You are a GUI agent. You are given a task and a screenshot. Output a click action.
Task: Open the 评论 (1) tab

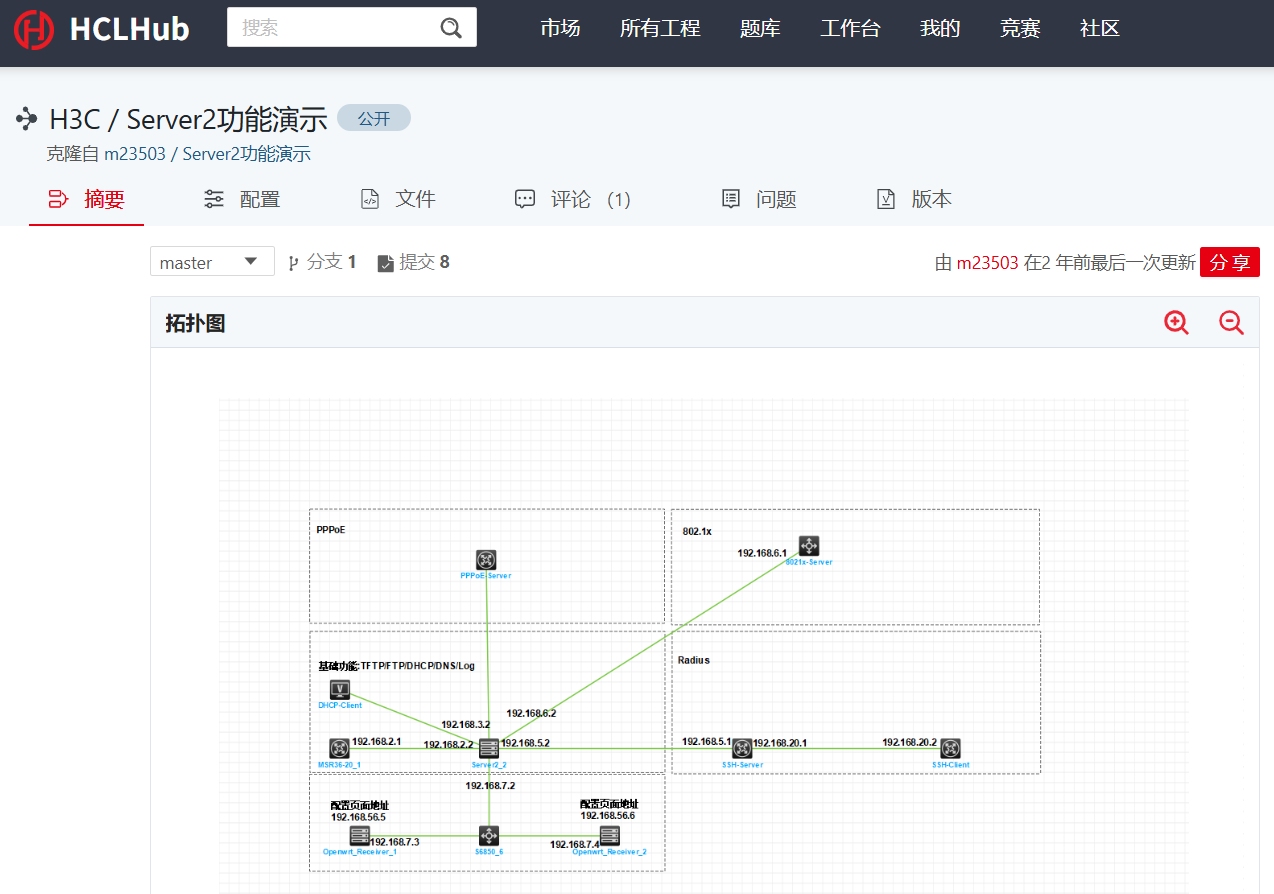point(572,199)
